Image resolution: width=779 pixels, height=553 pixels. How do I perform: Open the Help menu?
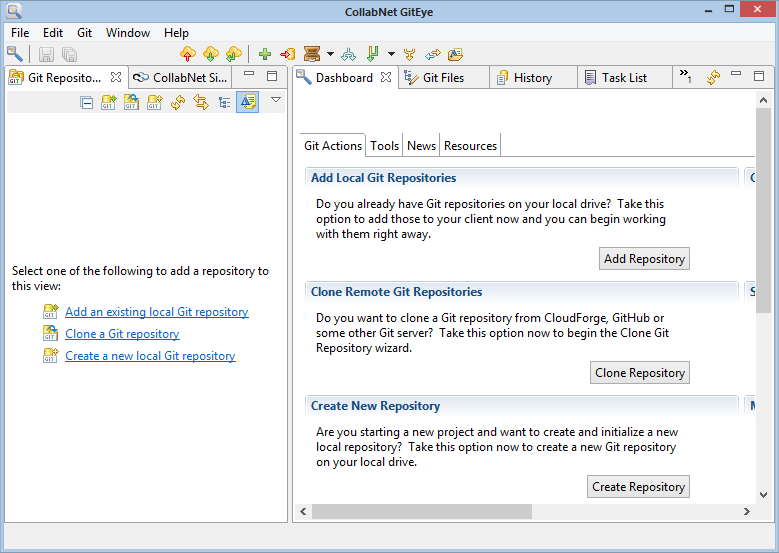tap(176, 33)
